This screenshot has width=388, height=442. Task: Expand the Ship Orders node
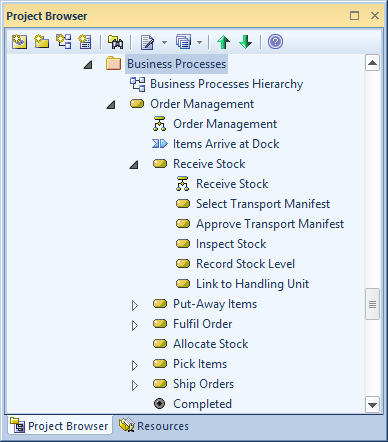click(x=134, y=385)
